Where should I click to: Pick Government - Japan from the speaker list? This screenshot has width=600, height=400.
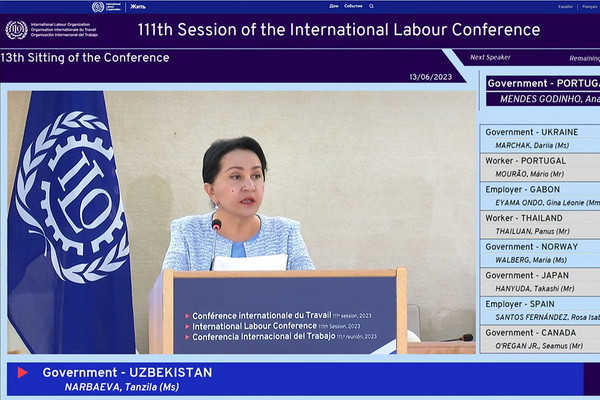(542, 282)
